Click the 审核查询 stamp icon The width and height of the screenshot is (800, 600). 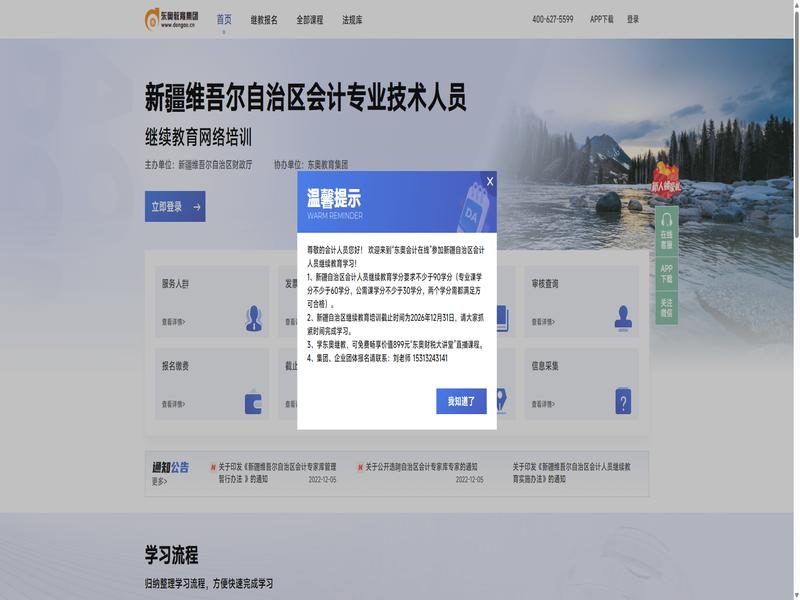623,318
